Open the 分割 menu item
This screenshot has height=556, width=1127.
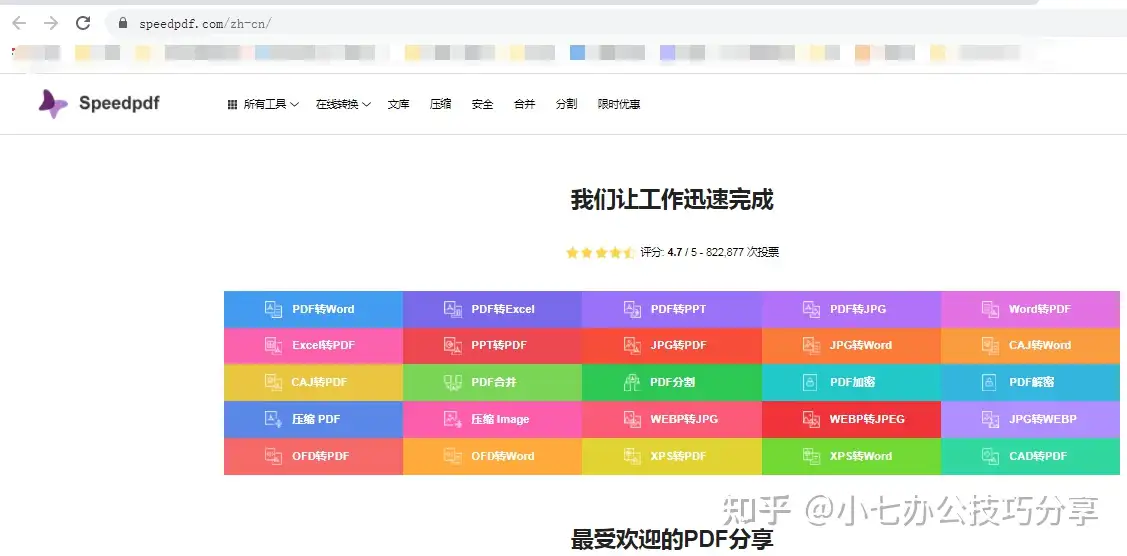(x=566, y=104)
